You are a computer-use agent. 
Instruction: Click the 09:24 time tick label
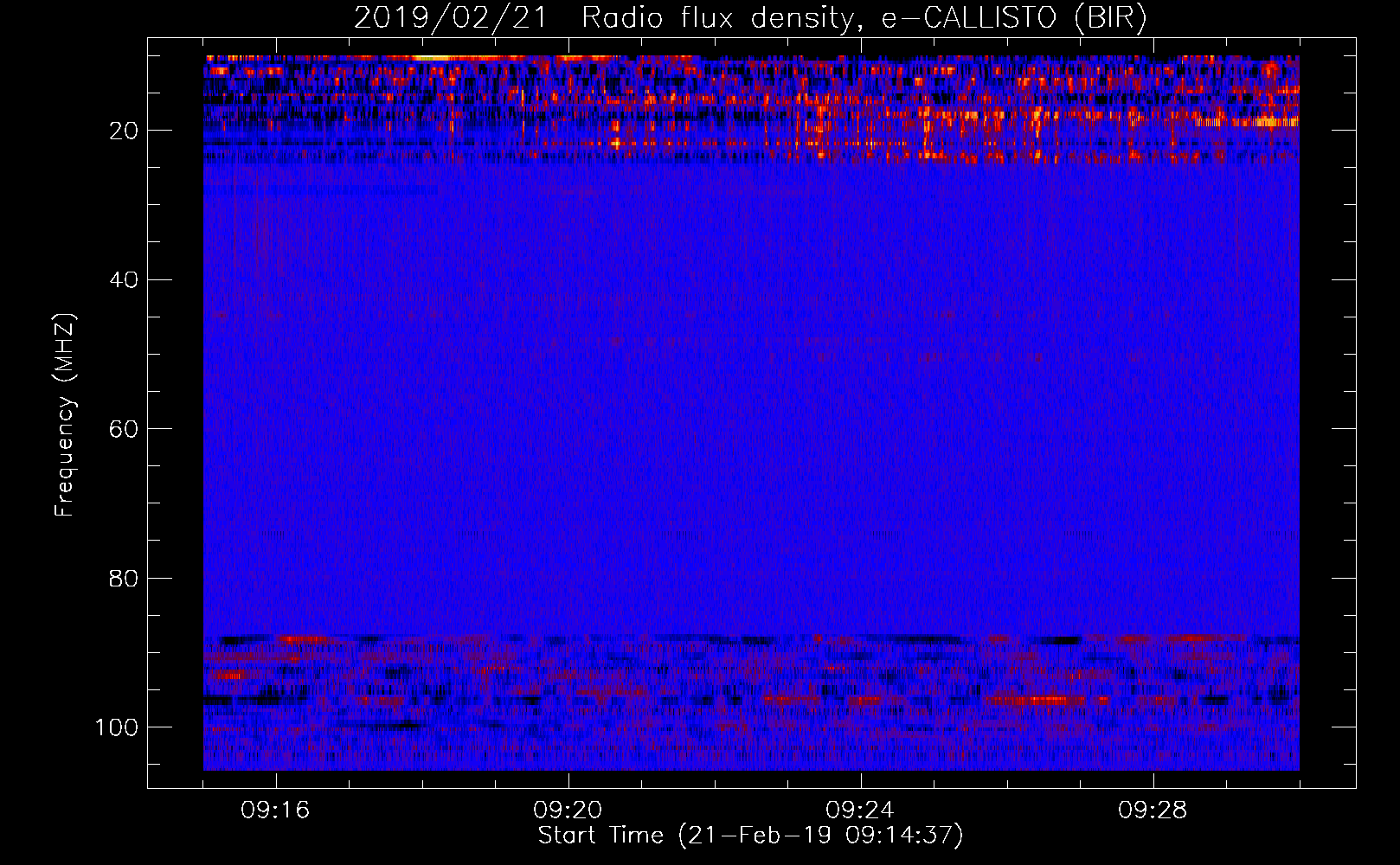coord(861,811)
